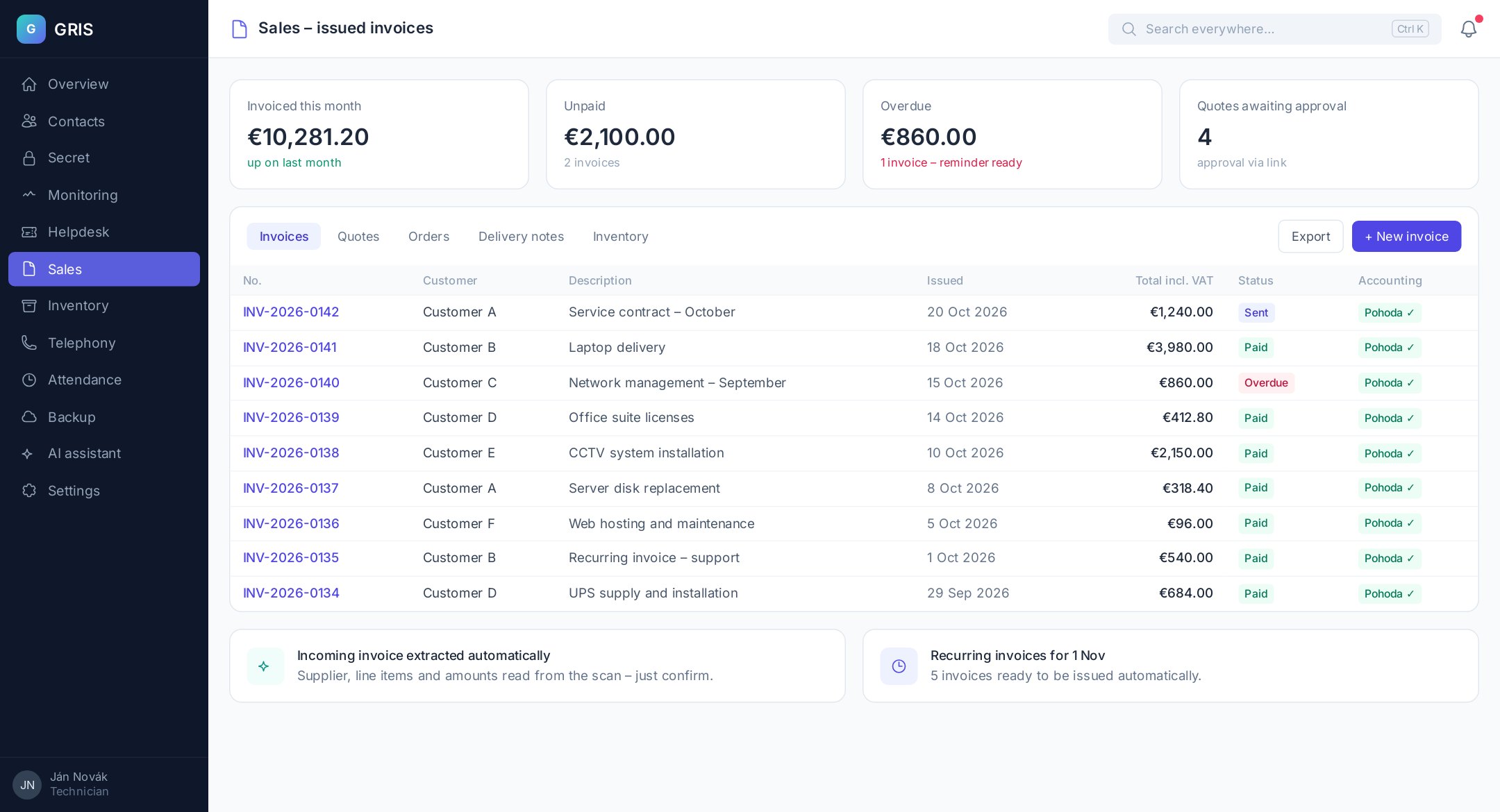Viewport: 1500px width, 812px height.
Task: Click the Monitoring chart icon
Action: coord(29,195)
